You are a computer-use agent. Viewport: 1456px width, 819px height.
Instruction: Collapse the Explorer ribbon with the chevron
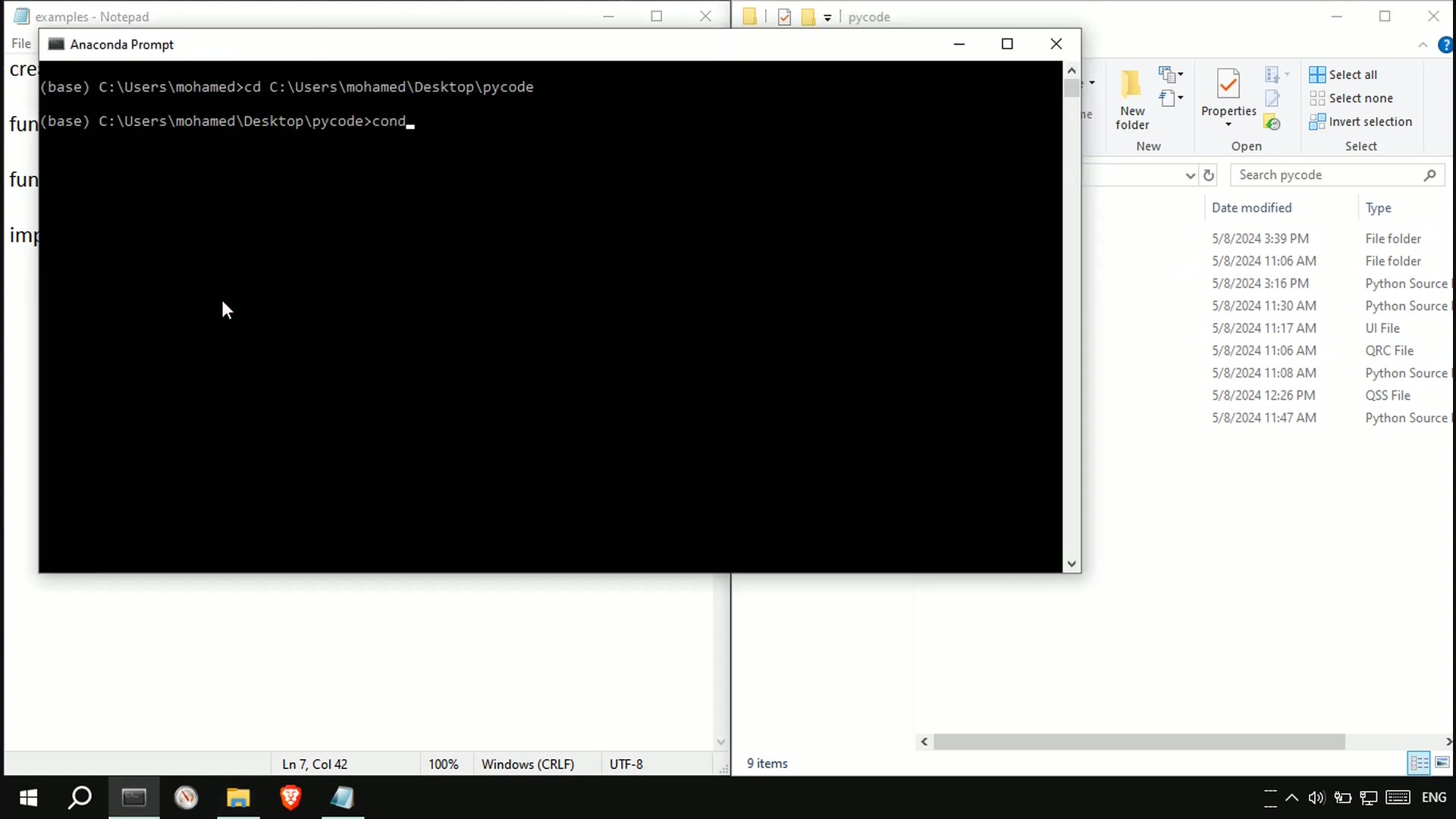click(1423, 44)
